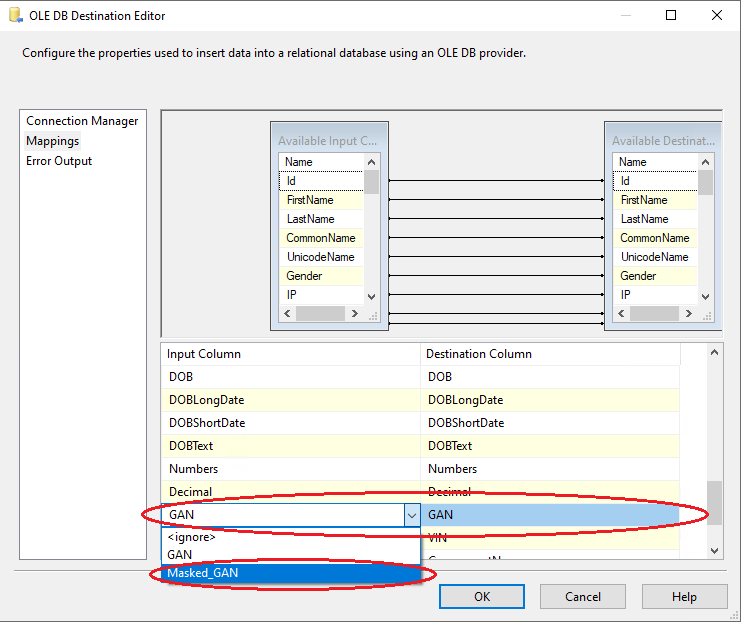
Task: Click the OLE DB database title icon
Action: tap(15, 16)
